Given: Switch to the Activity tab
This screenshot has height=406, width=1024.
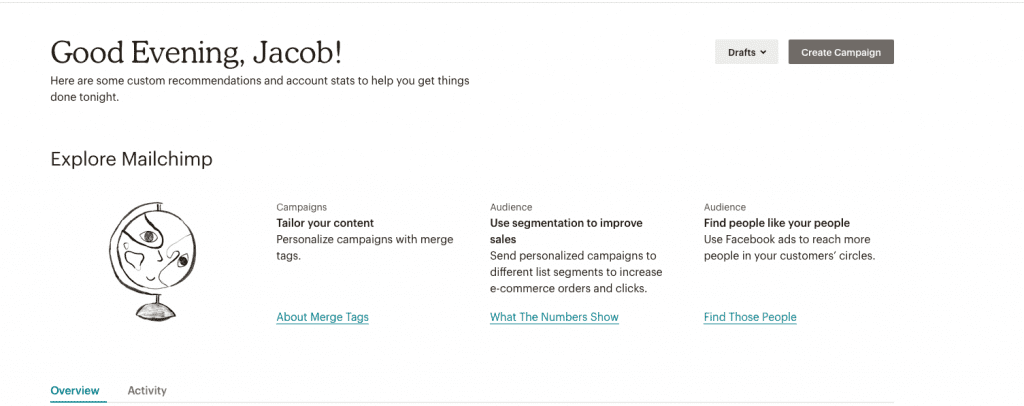Looking at the screenshot, I should 147,390.
